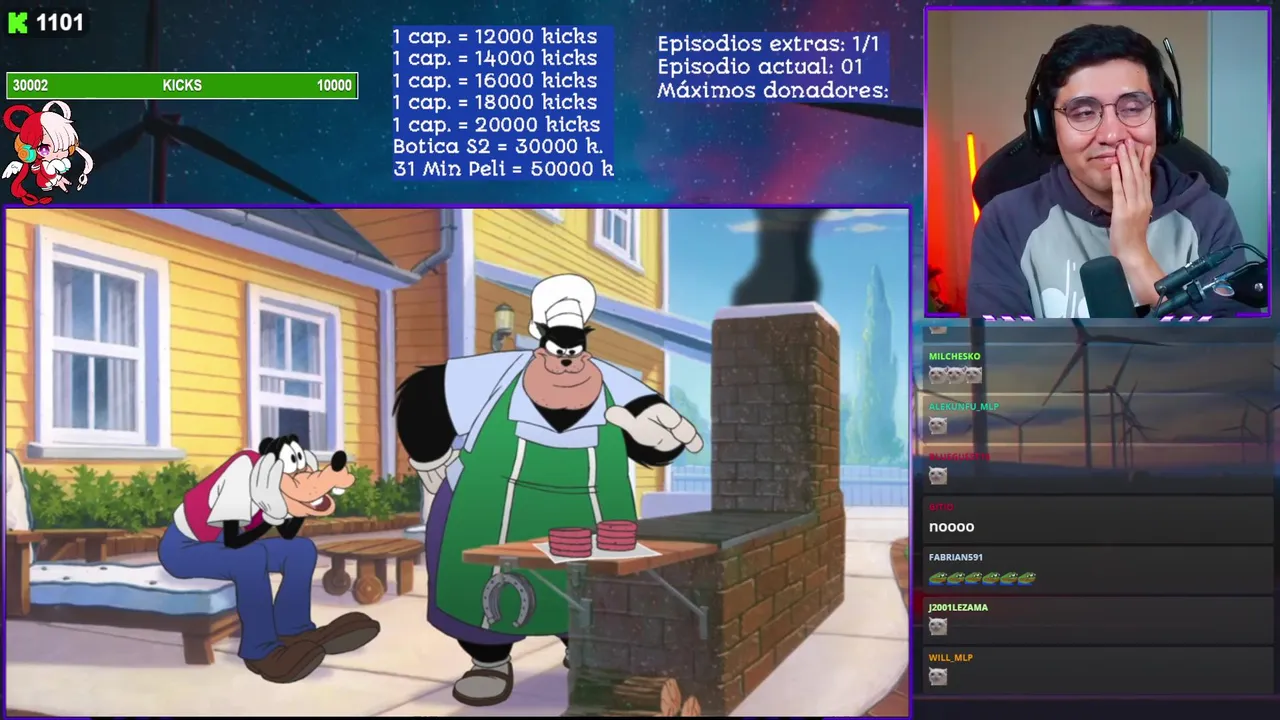Image resolution: width=1280 pixels, height=720 pixels.
Task: Click the 'noooo' chat message
Action: (x=951, y=527)
